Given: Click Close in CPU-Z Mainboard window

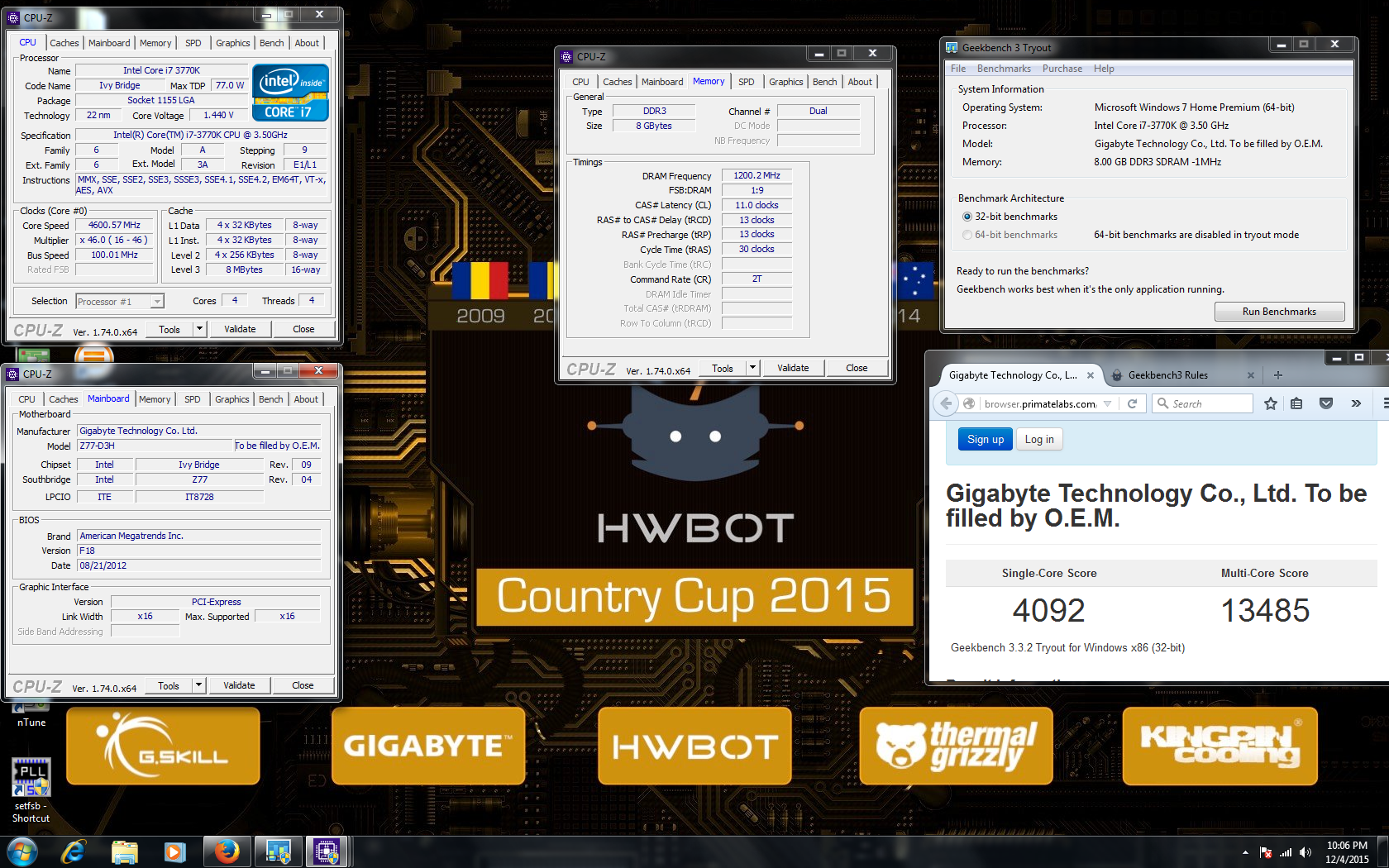Looking at the screenshot, I should [x=303, y=685].
